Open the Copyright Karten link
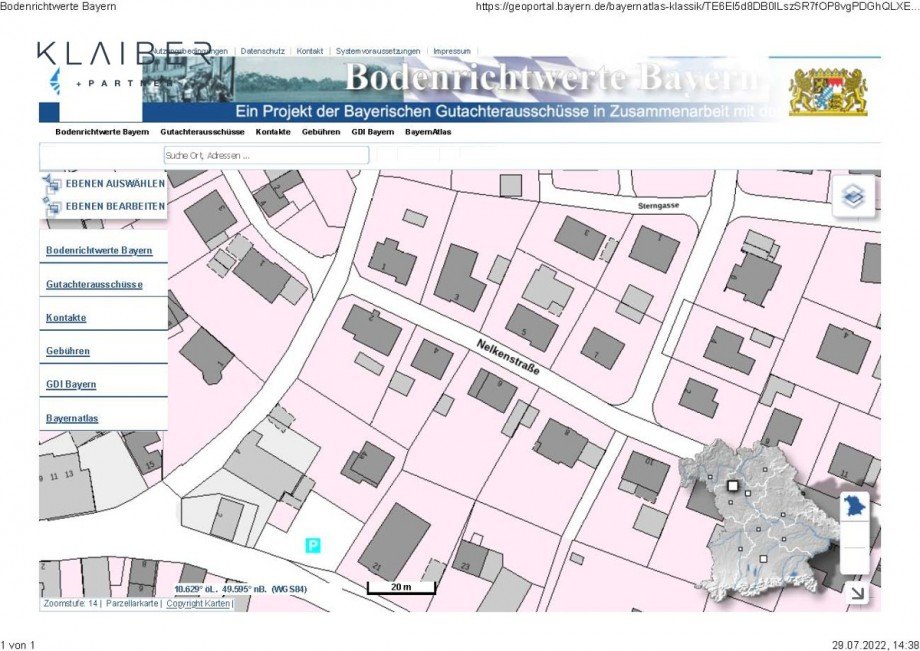 click(x=198, y=603)
